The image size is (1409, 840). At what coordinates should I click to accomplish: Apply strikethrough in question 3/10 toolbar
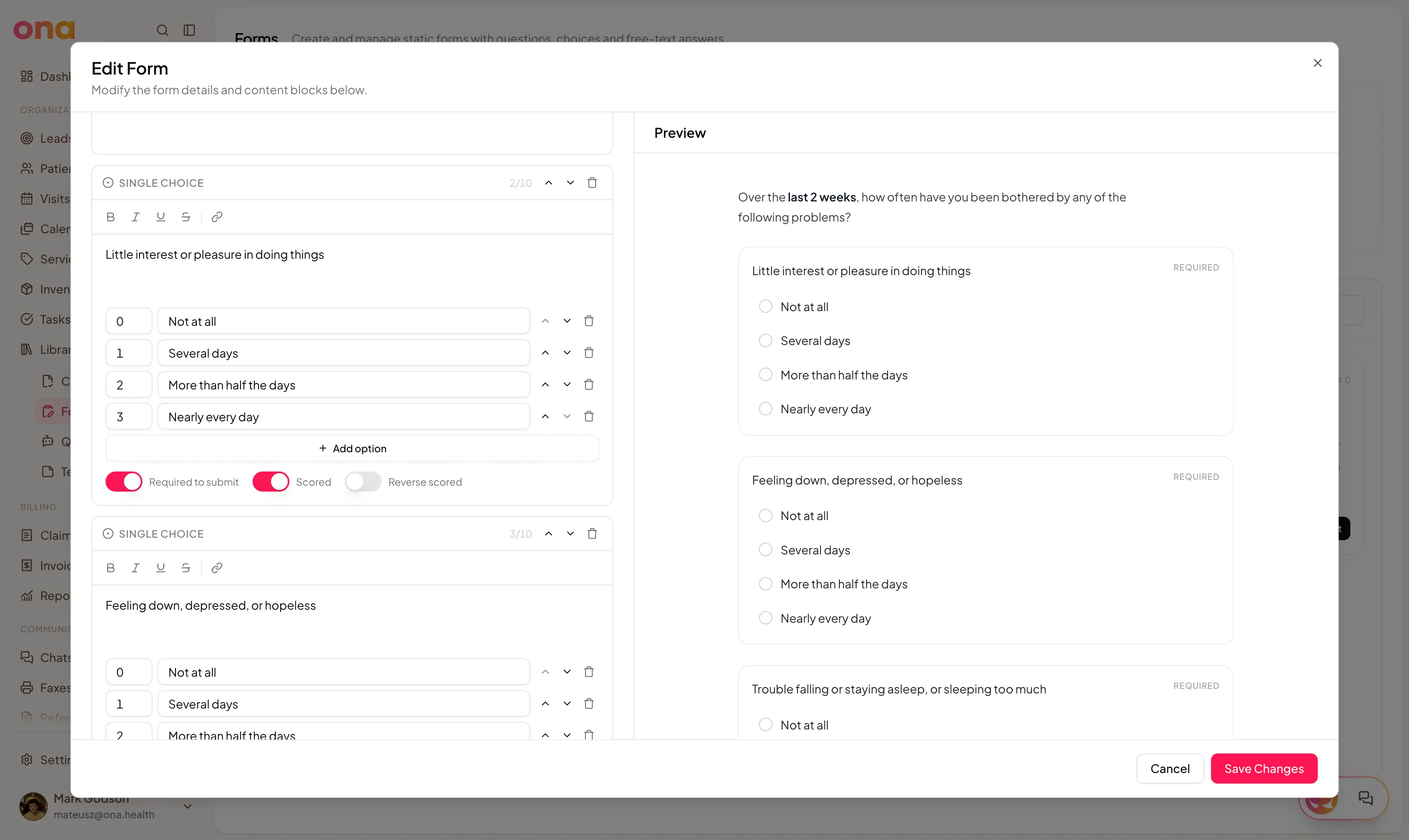pyautogui.click(x=186, y=568)
